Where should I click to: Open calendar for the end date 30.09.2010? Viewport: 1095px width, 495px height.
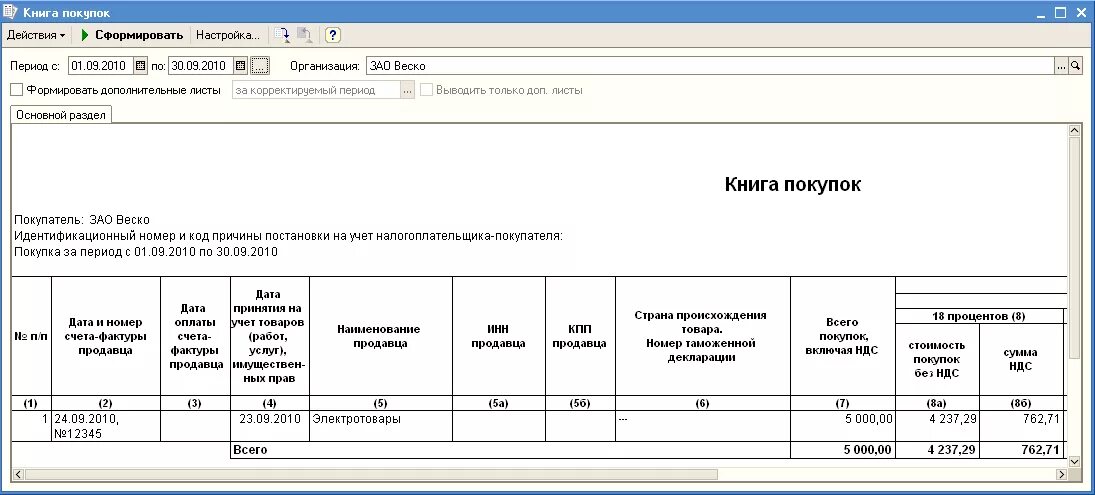click(241, 66)
